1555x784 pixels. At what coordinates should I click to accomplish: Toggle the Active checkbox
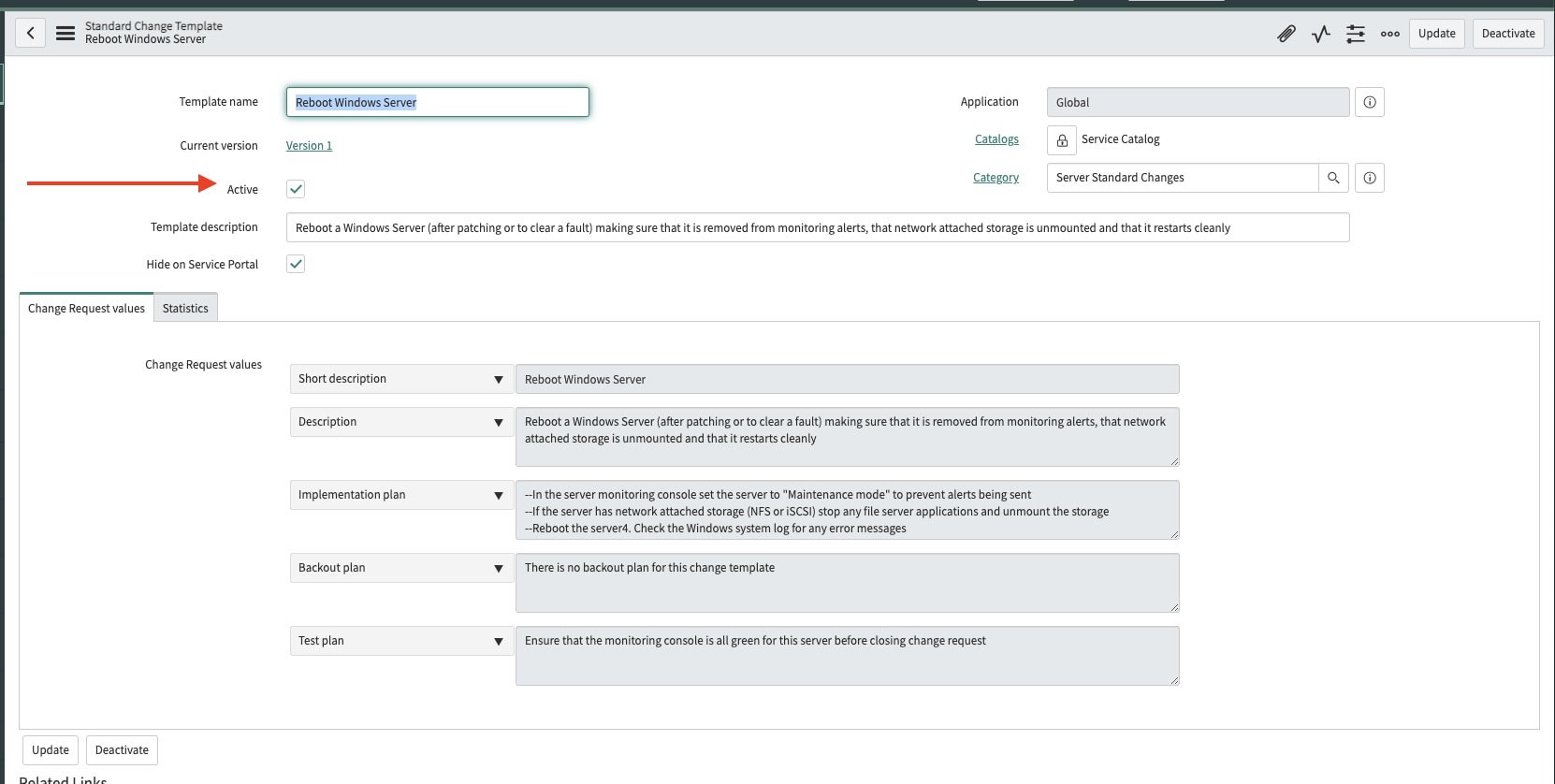click(x=296, y=189)
